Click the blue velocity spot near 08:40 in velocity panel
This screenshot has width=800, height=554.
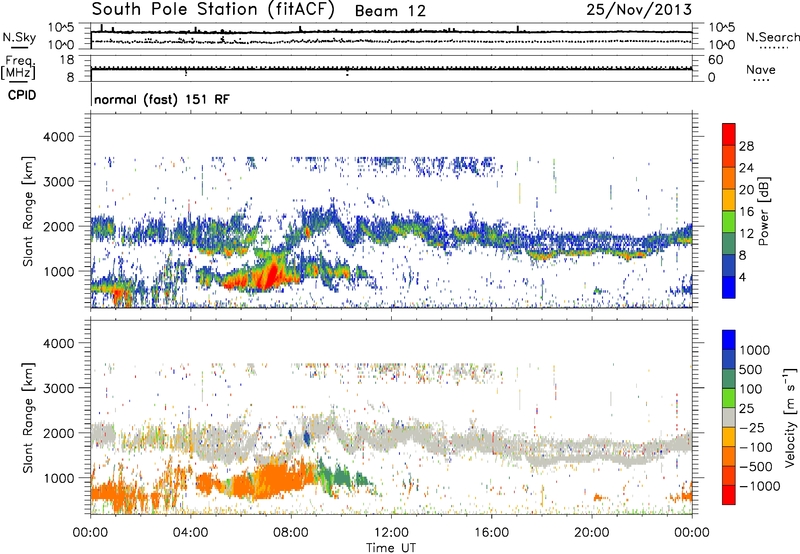pyautogui.click(x=307, y=437)
